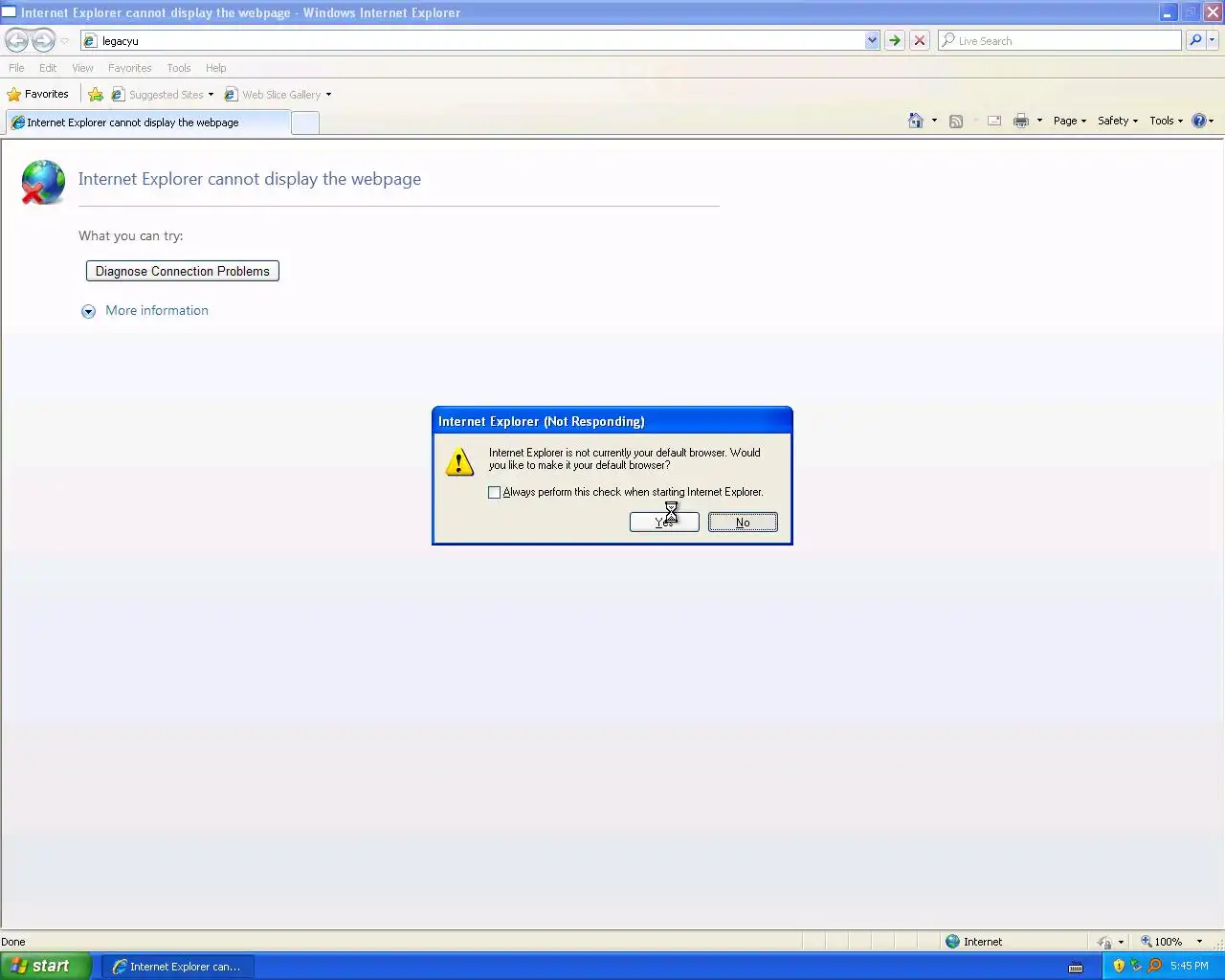Open the Tools menu in menu bar
The height and width of the screenshot is (980, 1225).
coord(178,68)
